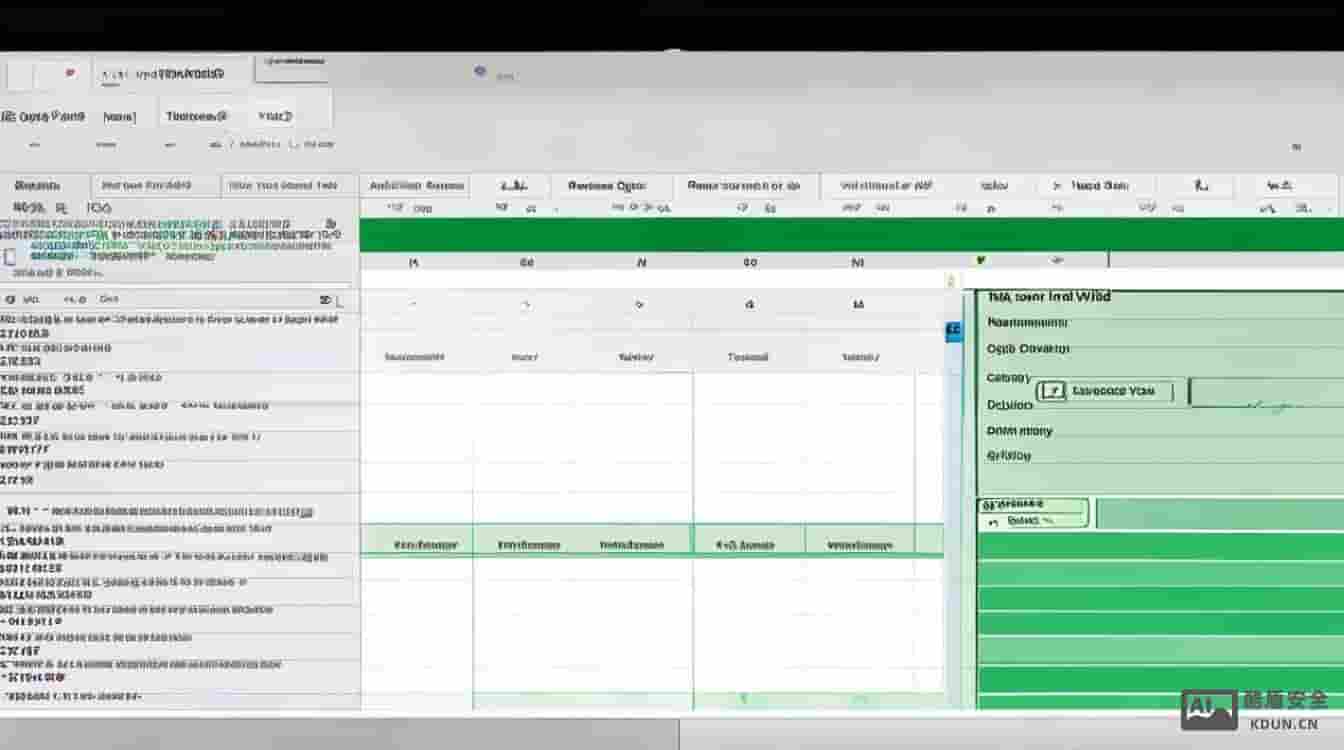Click the input field right of the checkbox
Screen dimensions: 1344x750
click(x=1265, y=392)
